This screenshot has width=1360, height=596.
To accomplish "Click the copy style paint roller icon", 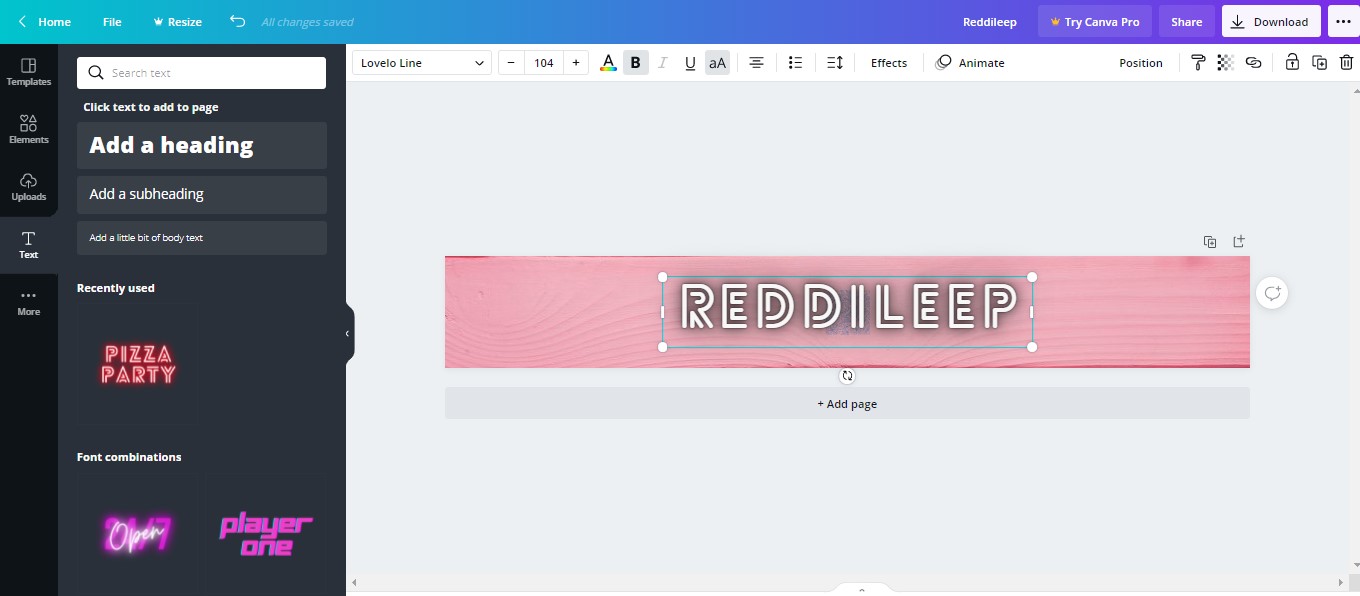I will (1198, 63).
